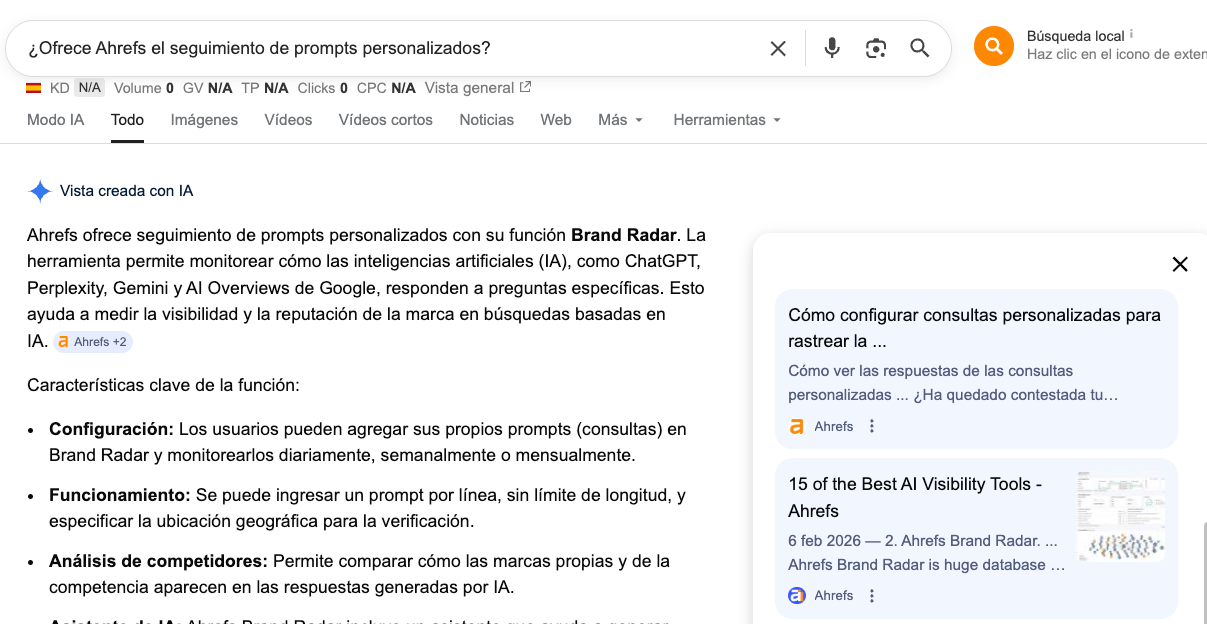Open three-dot menu on first Ahrefs result
The width and height of the screenshot is (1207, 624).
(871, 425)
